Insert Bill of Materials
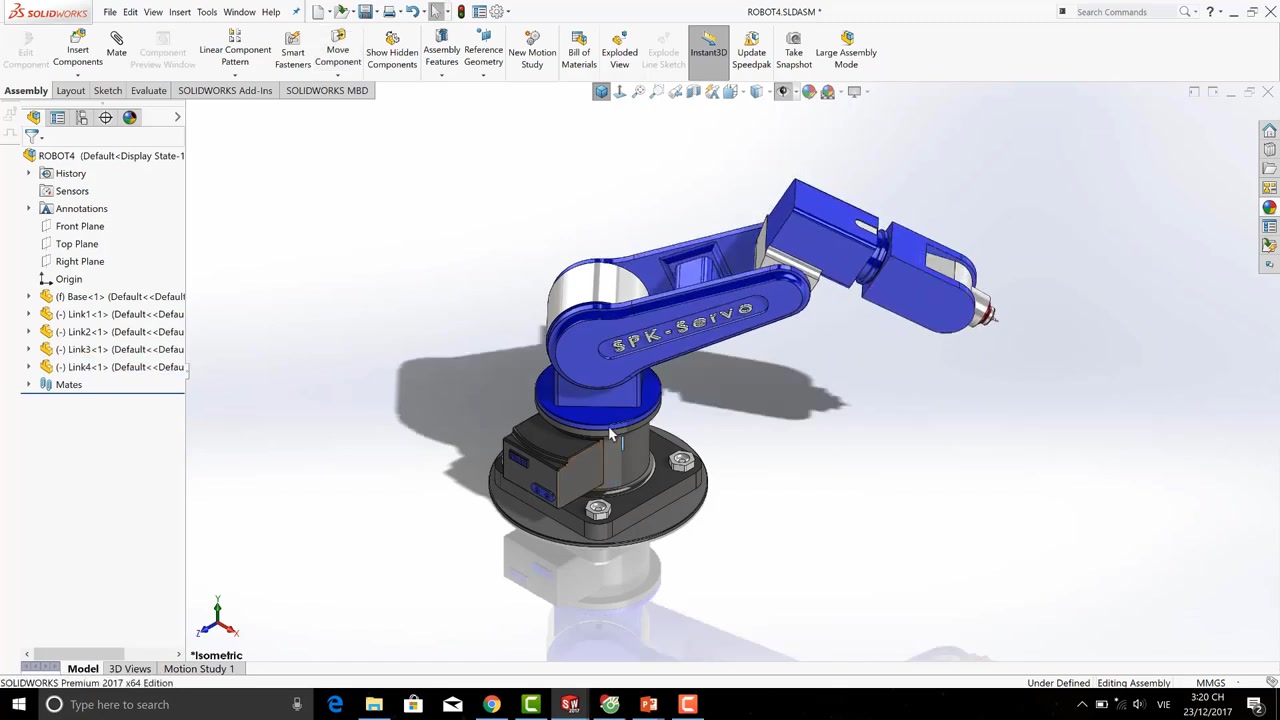 point(579,51)
